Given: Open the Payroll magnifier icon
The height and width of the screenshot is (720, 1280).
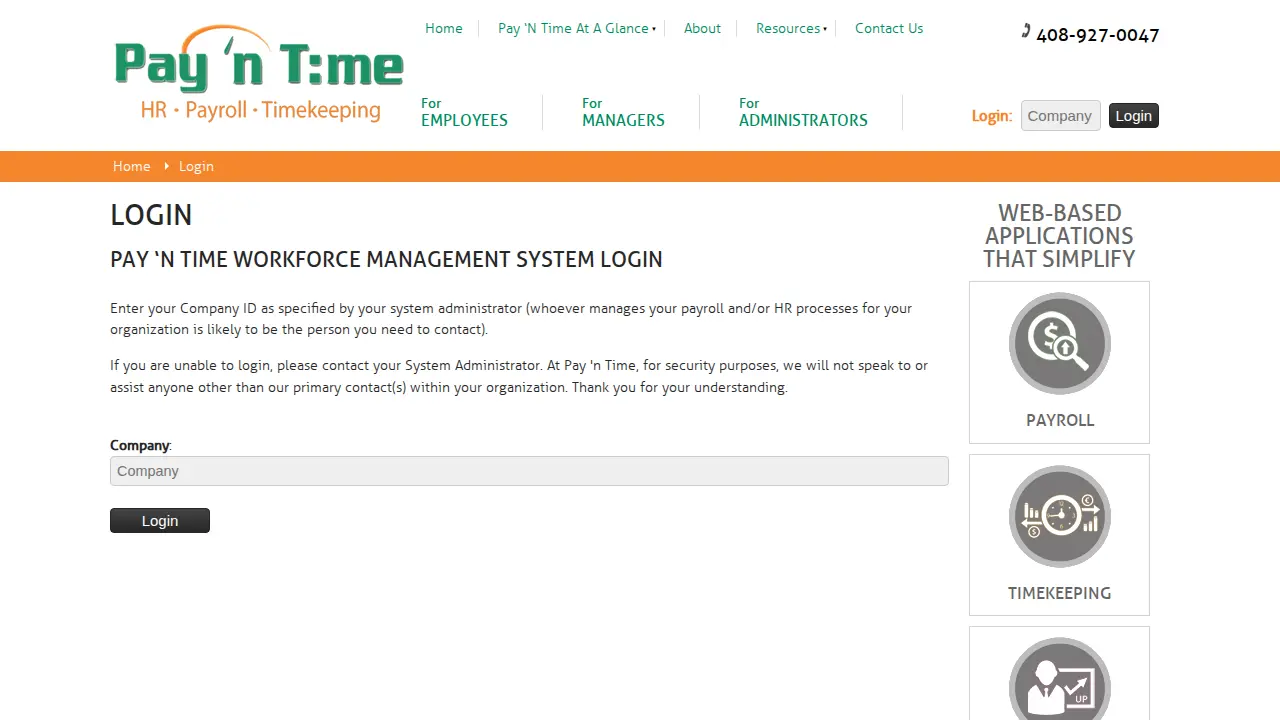Looking at the screenshot, I should tap(1059, 343).
